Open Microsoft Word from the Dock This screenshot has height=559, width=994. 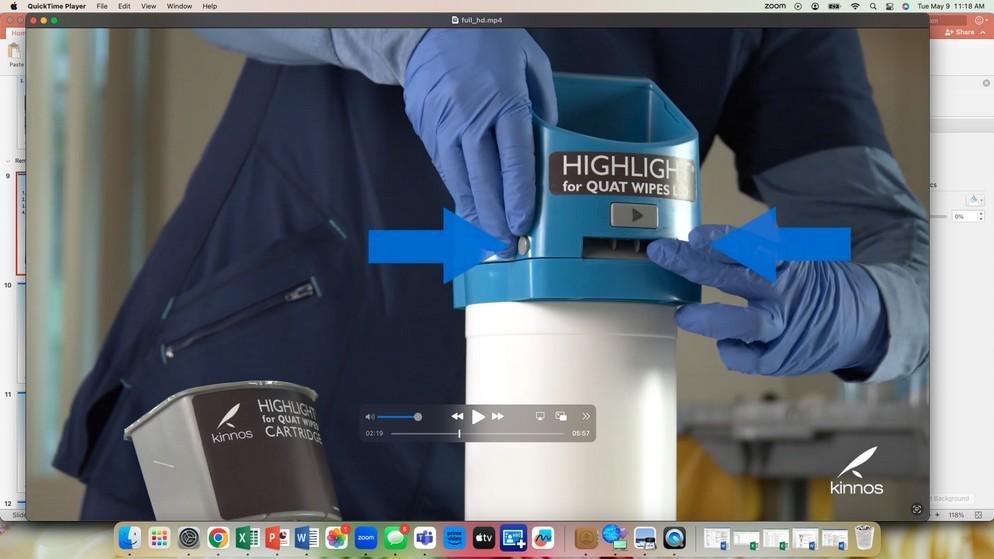pyautogui.click(x=307, y=538)
